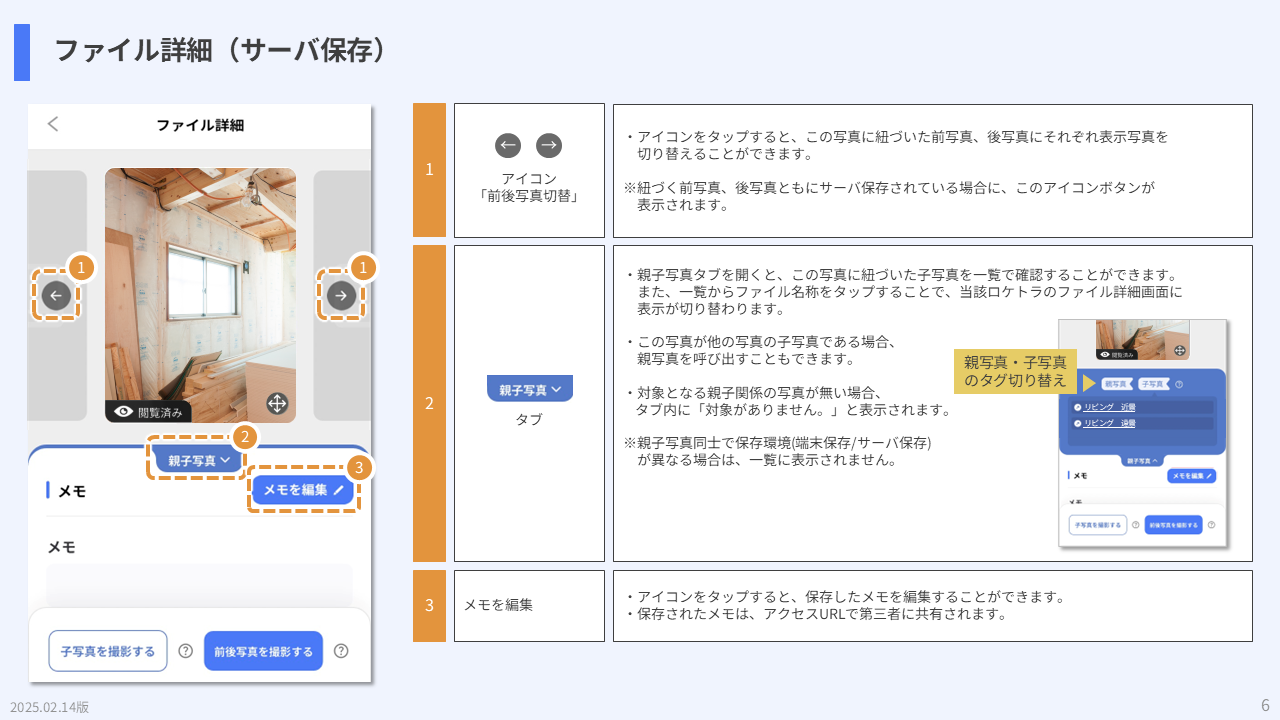Click the slide title ファイル詳細（サーバ保存）
The height and width of the screenshot is (720, 1280).
[x=220, y=51]
